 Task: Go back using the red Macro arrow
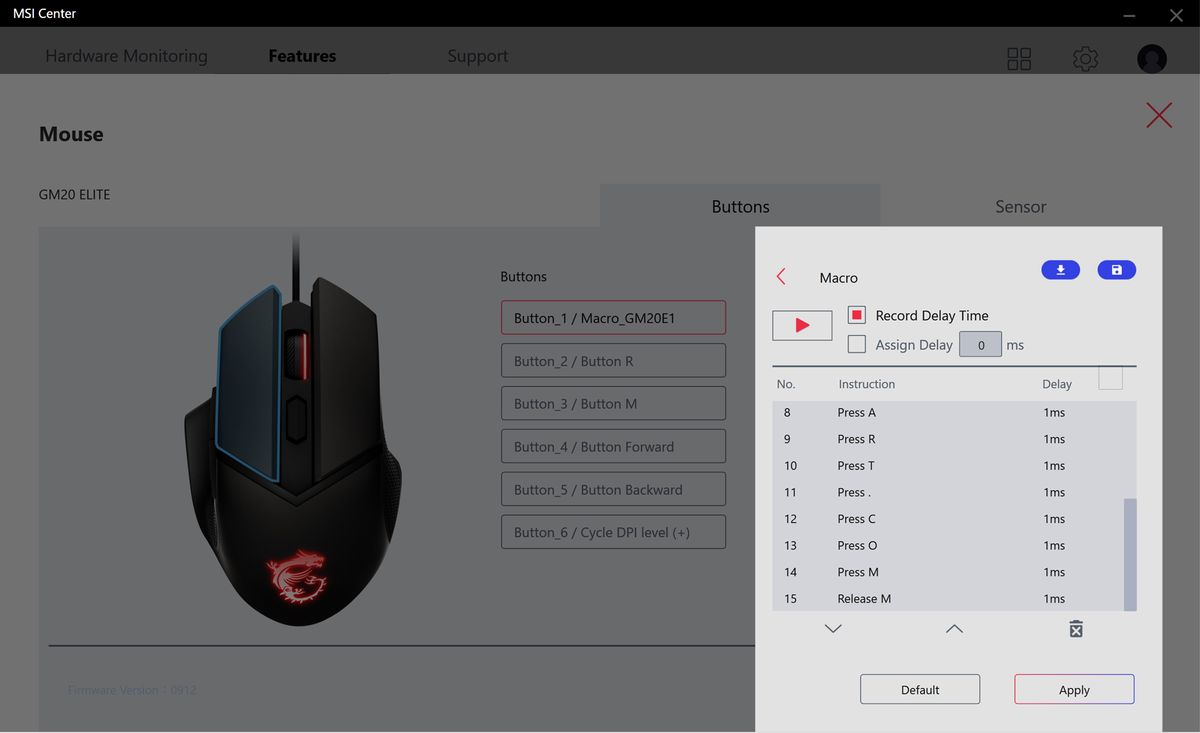781,277
